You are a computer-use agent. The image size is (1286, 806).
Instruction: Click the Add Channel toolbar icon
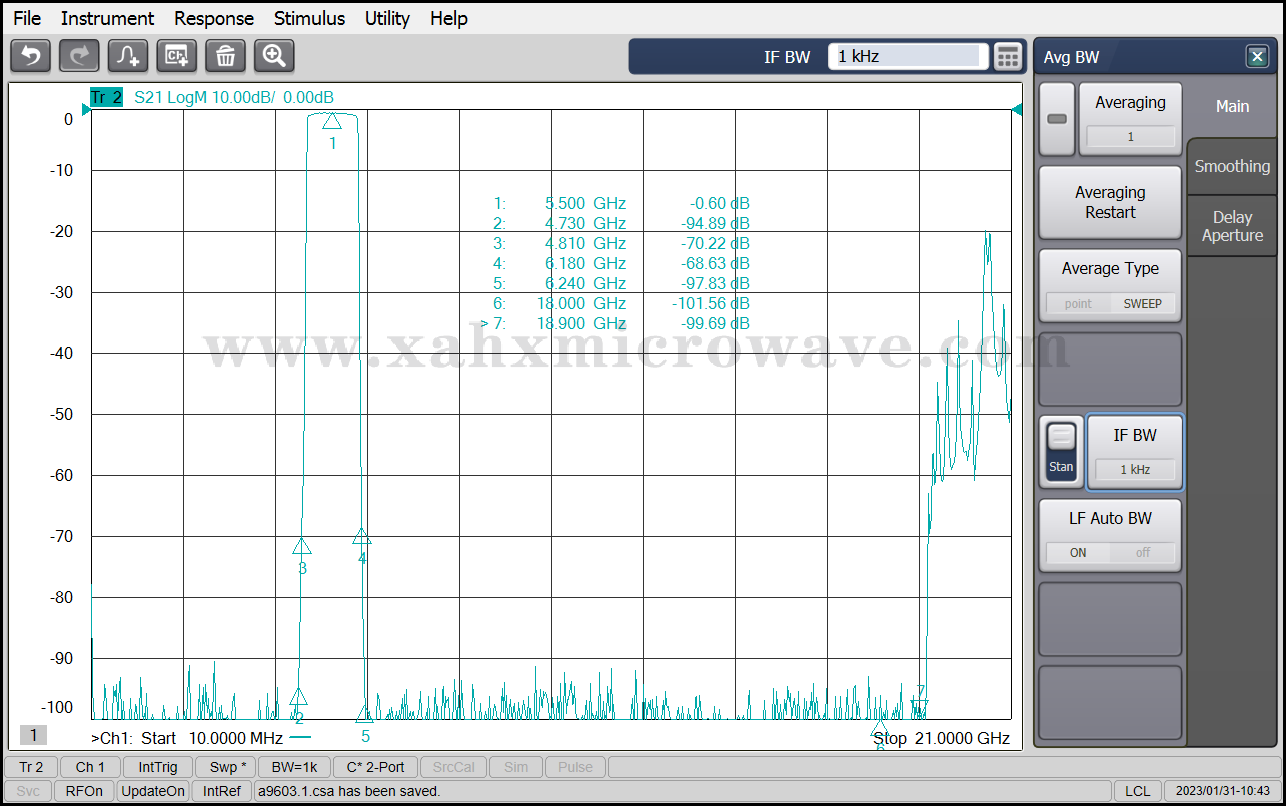[177, 56]
